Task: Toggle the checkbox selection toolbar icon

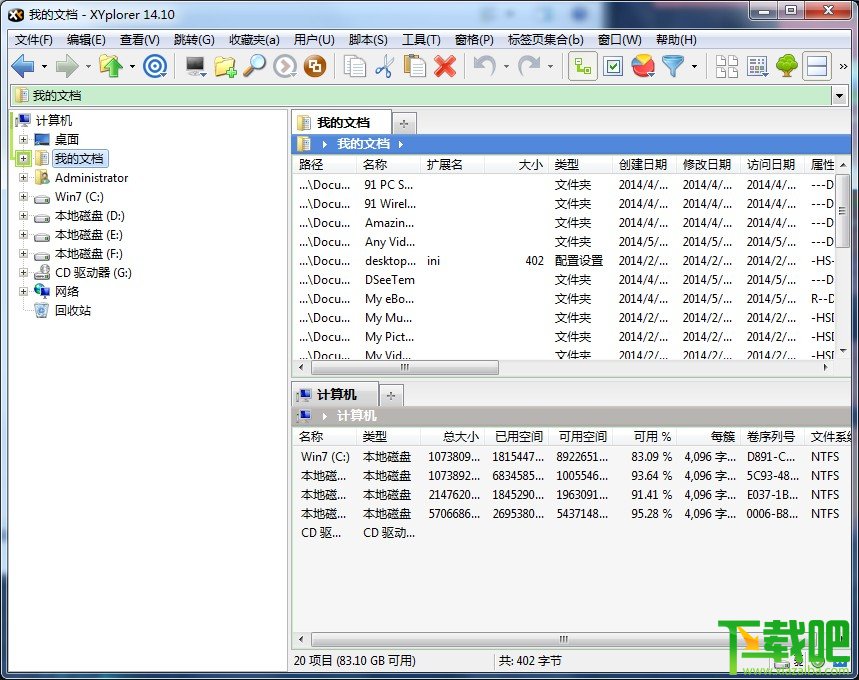Action: tap(613, 67)
